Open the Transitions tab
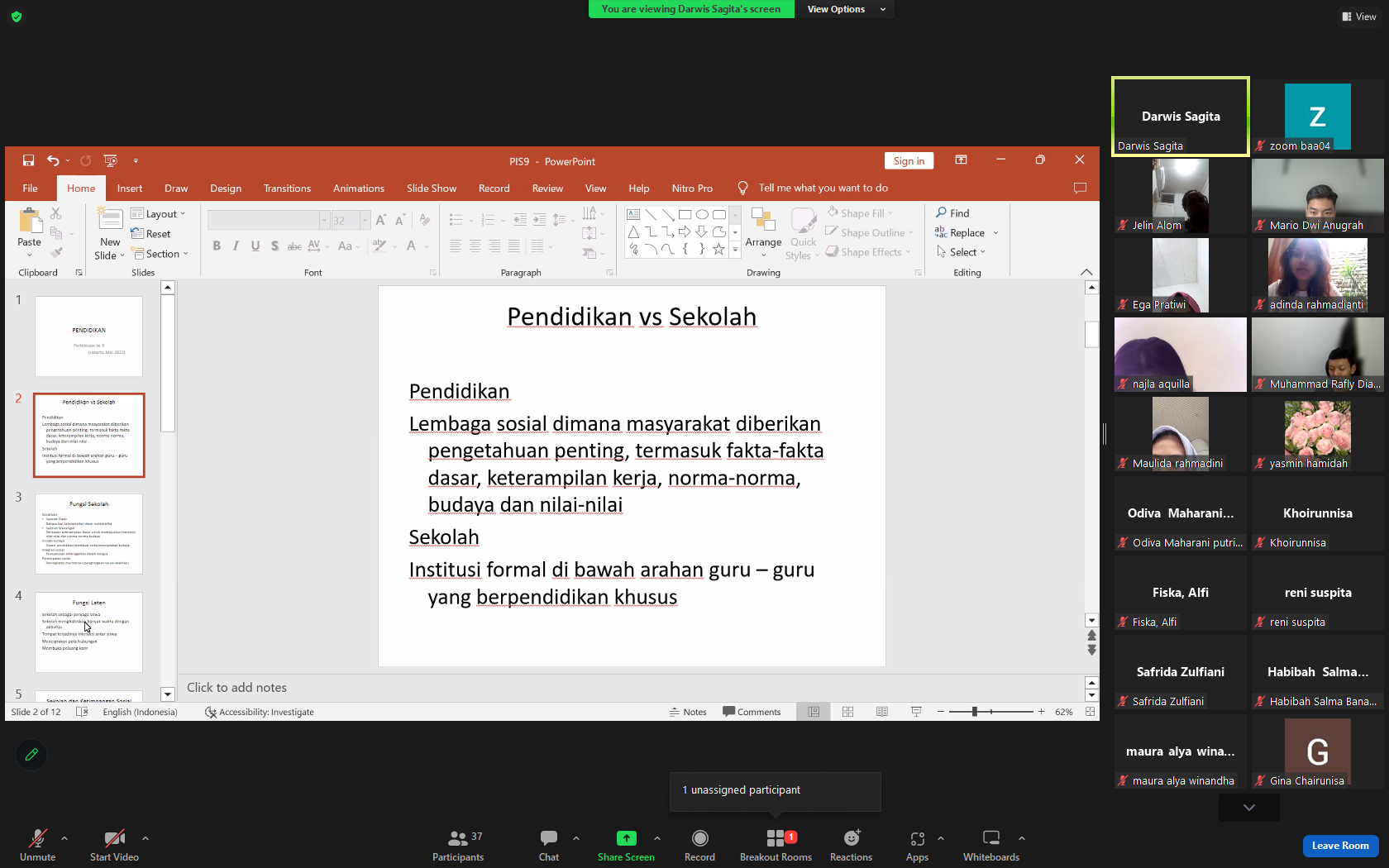Screen dimensions: 1389x868 (287, 188)
